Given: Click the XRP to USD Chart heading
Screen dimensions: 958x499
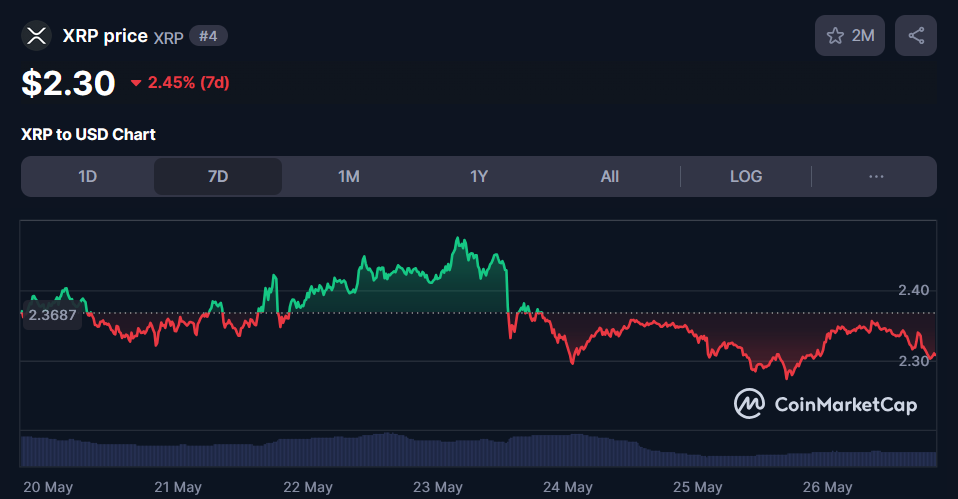Looking at the screenshot, I should click(89, 134).
